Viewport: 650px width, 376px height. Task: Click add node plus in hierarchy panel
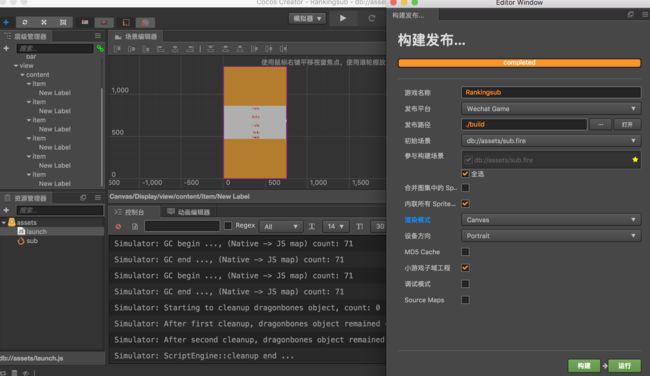click(x=6, y=49)
